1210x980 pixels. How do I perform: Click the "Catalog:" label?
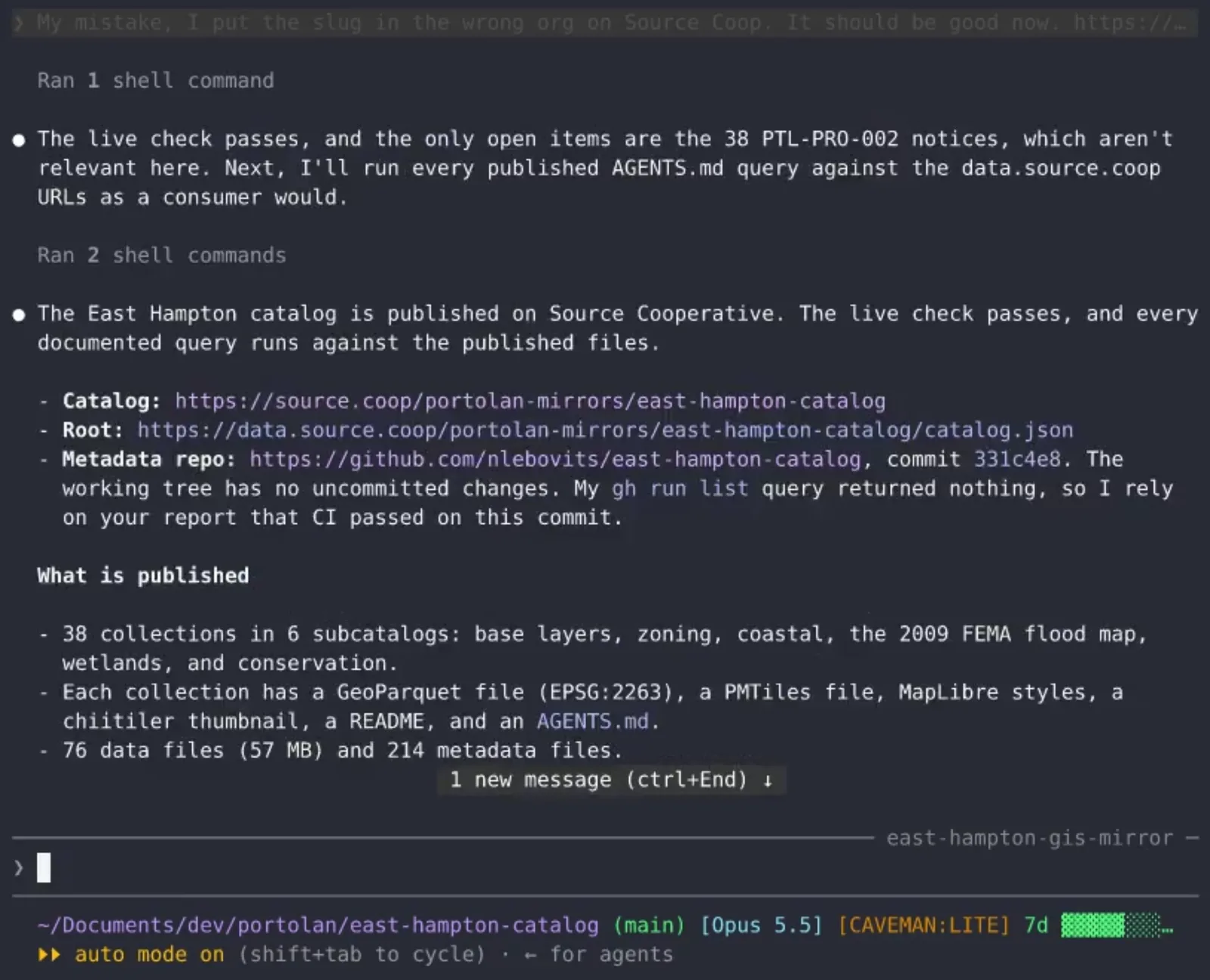click(x=111, y=401)
